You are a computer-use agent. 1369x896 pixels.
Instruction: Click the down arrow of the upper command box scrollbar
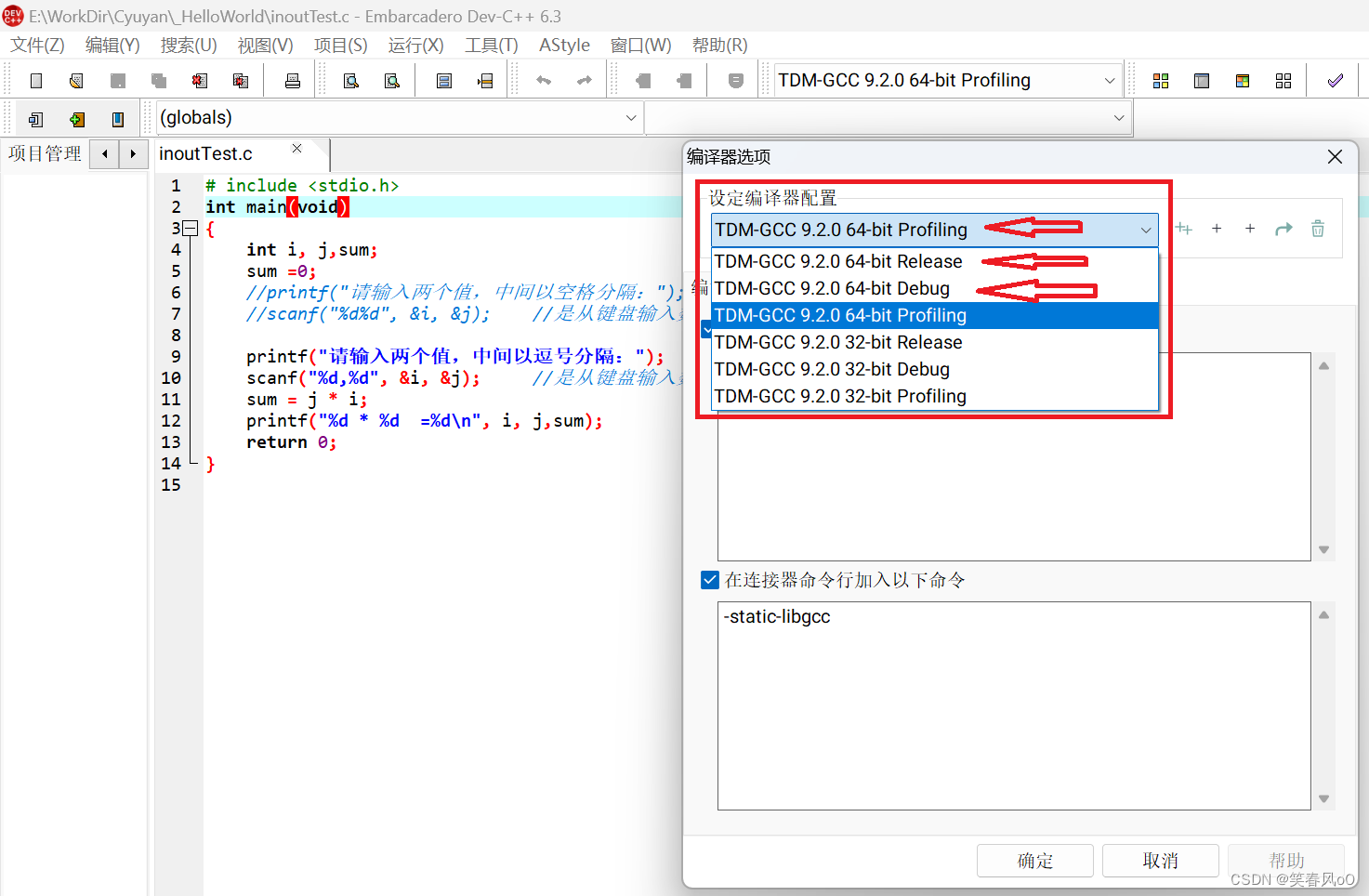pos(1323,549)
